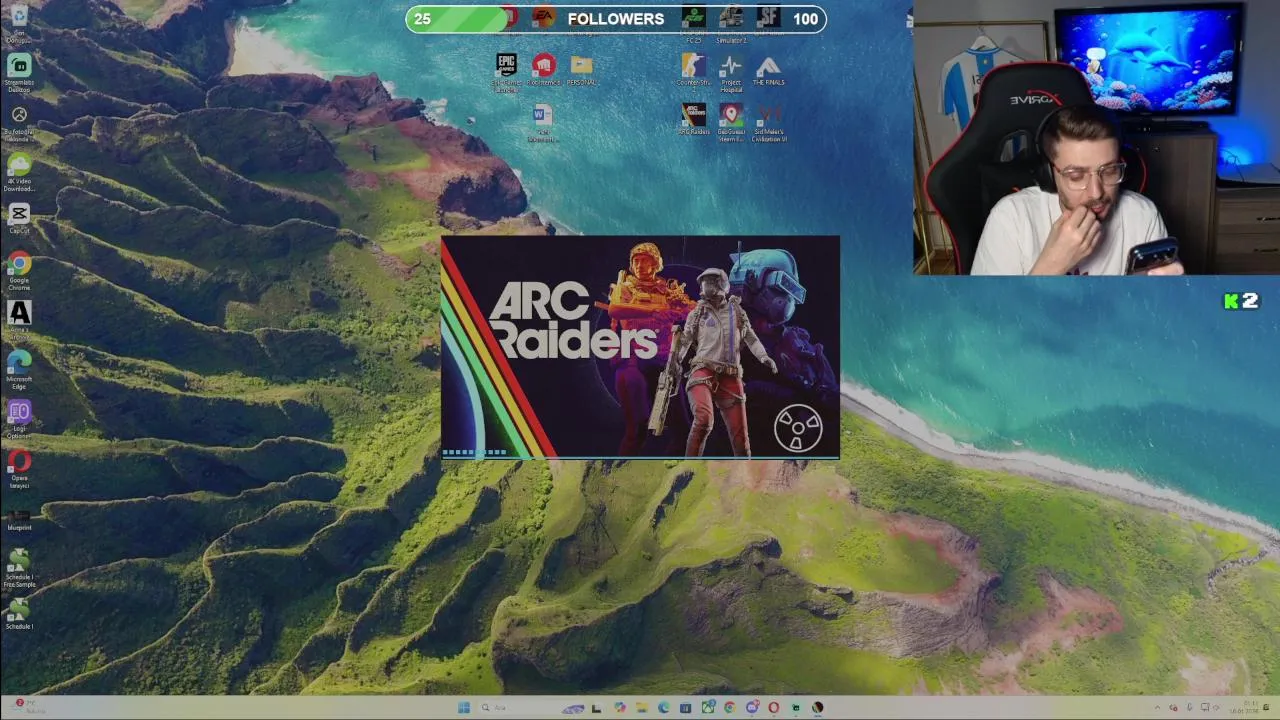Screen dimensions: 1280x720
Task: Click the ARC Raiders splash screen image
Action: [x=640, y=347]
